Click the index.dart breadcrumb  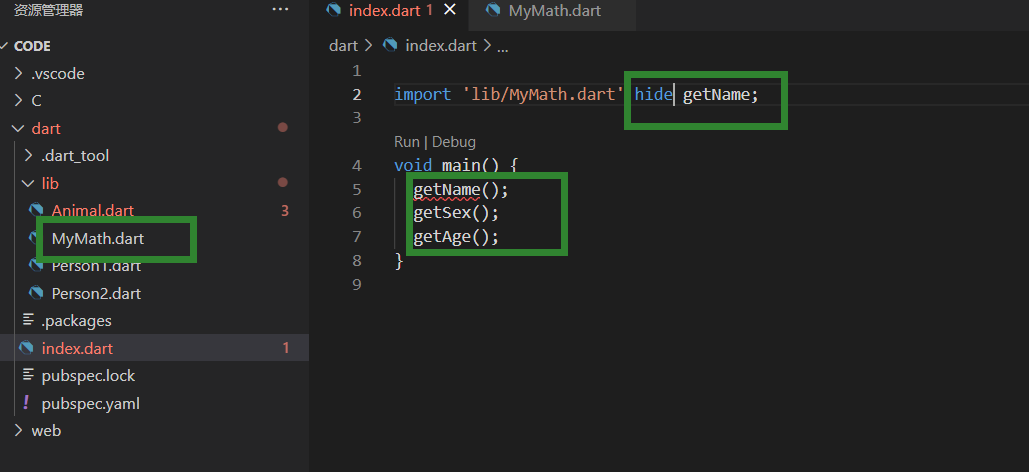[442, 46]
